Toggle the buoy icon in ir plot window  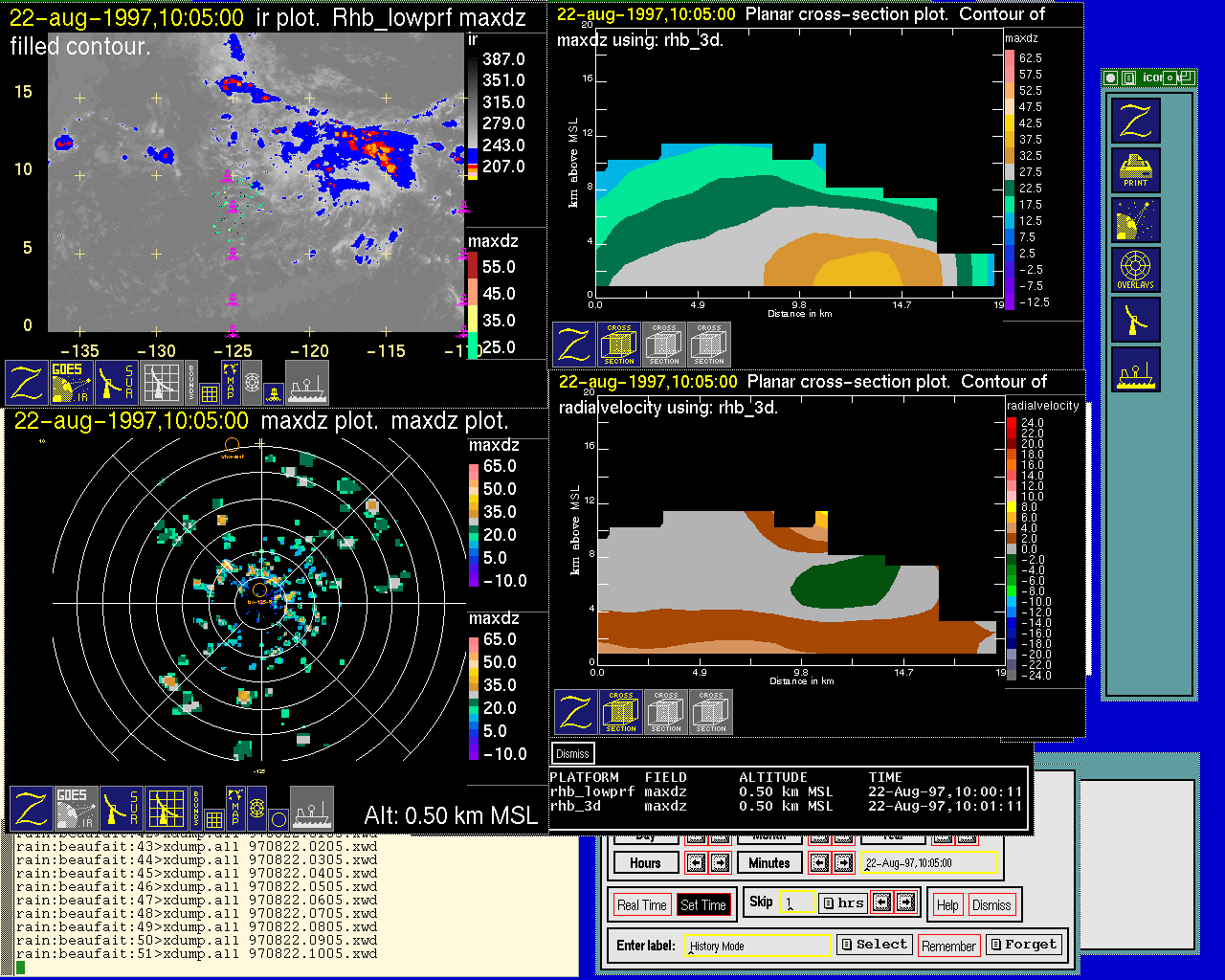point(273,391)
